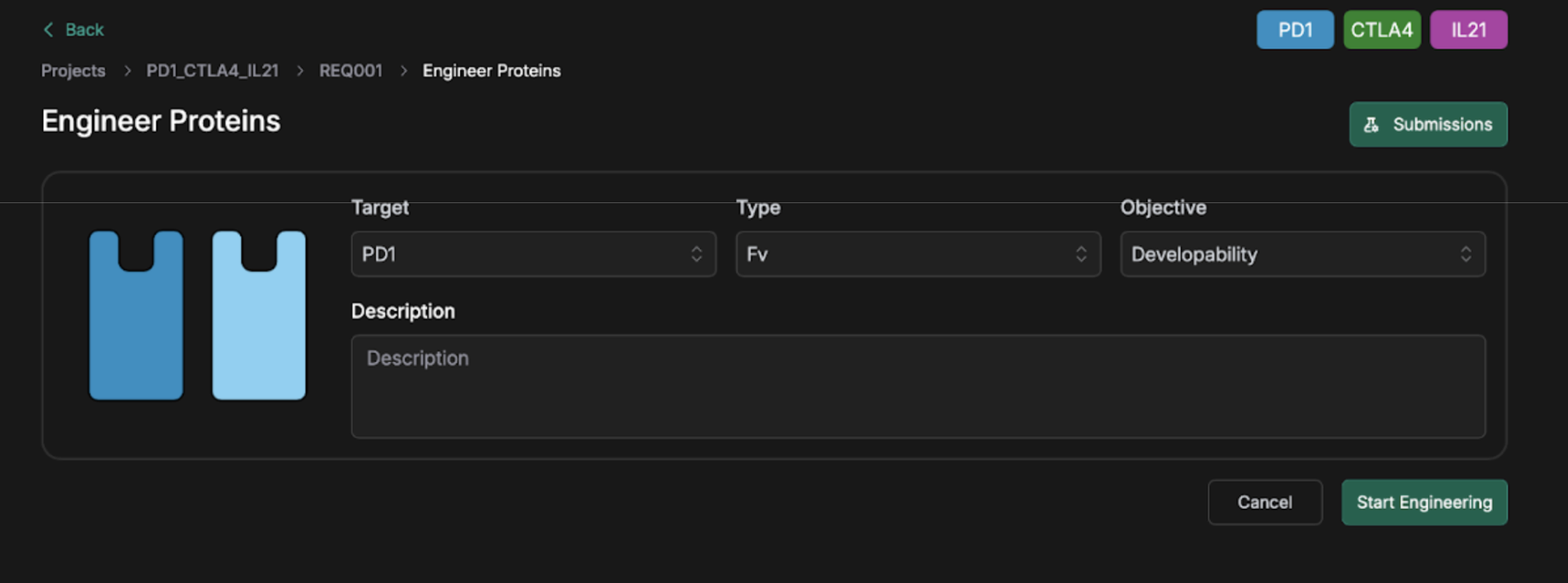Click the Type dropdown up-down arrows
Viewport: 1568px width, 583px height.
(x=1081, y=254)
